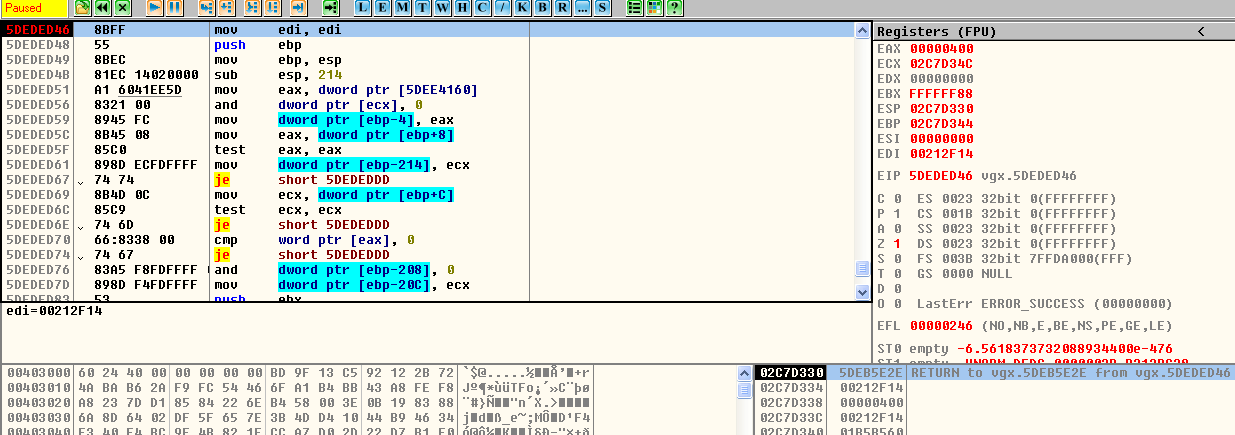Pause execution using the pause icon
This screenshot has width=1235, height=435.
174,8
